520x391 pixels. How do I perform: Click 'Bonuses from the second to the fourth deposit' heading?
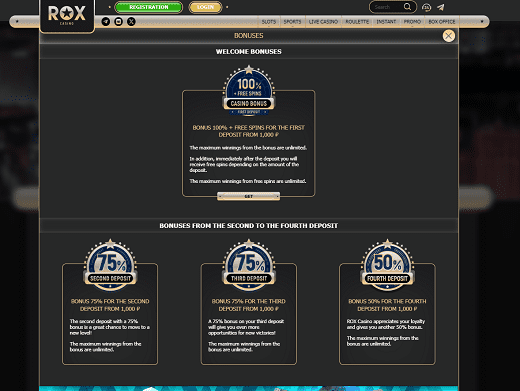249,226
